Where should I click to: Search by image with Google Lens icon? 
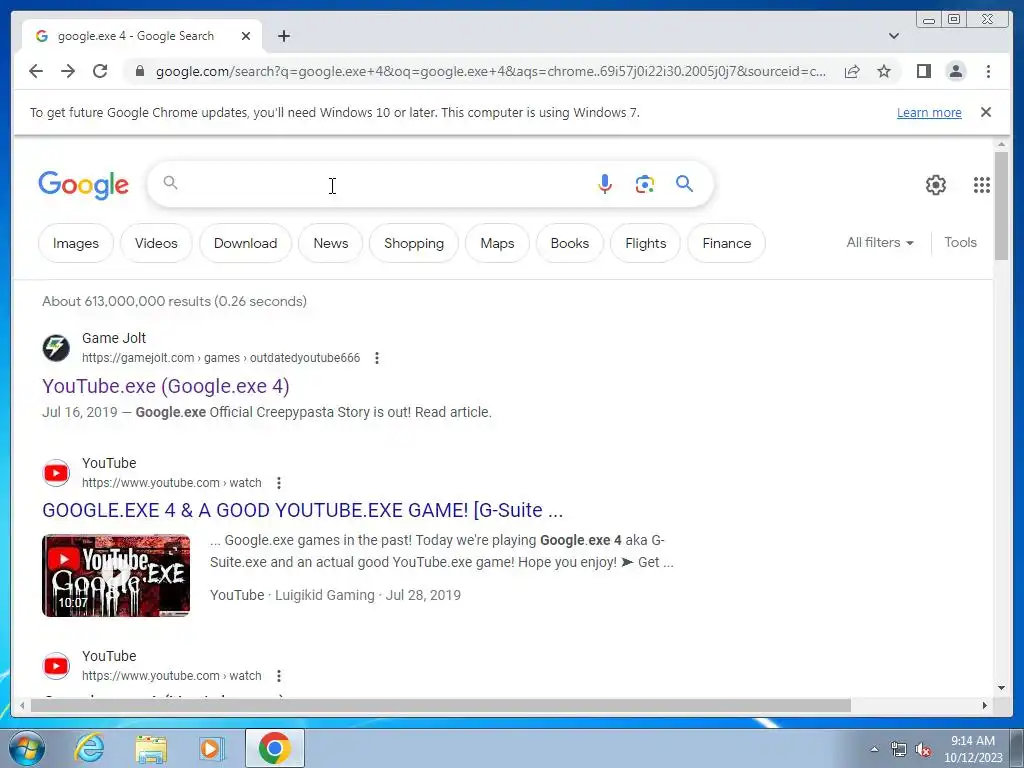(x=645, y=184)
